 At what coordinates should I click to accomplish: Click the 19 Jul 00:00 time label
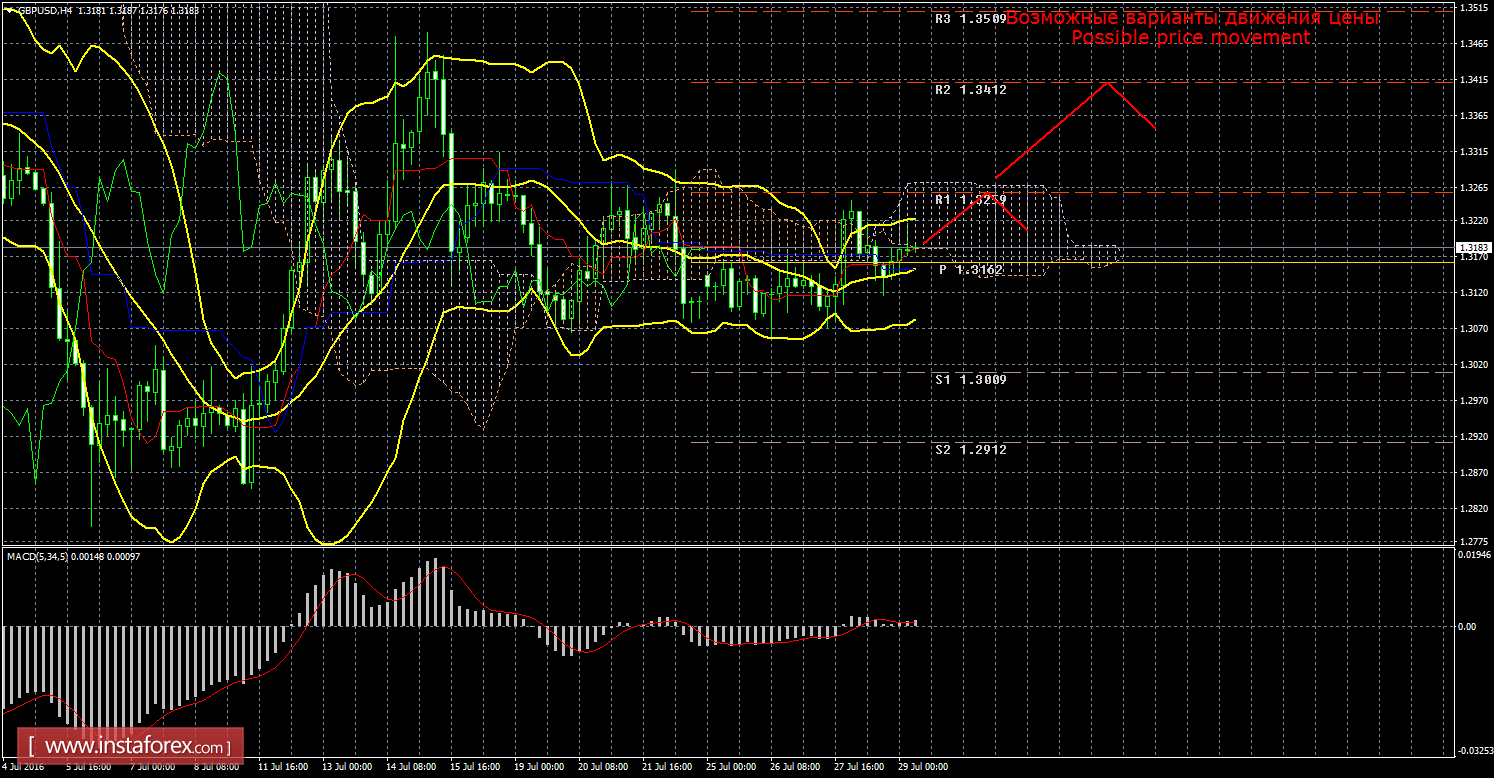(x=539, y=768)
